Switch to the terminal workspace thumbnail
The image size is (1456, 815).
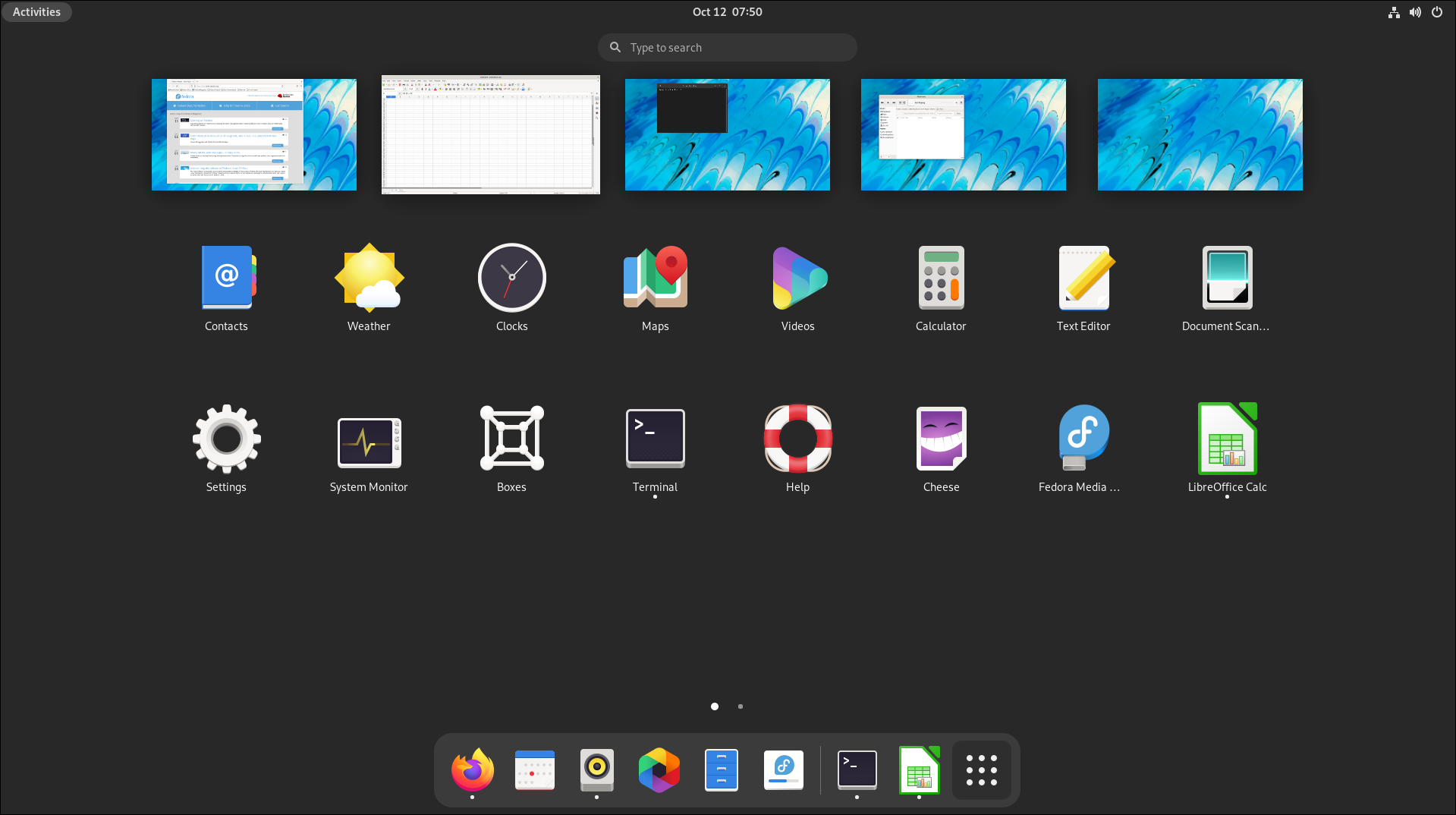[x=728, y=134]
